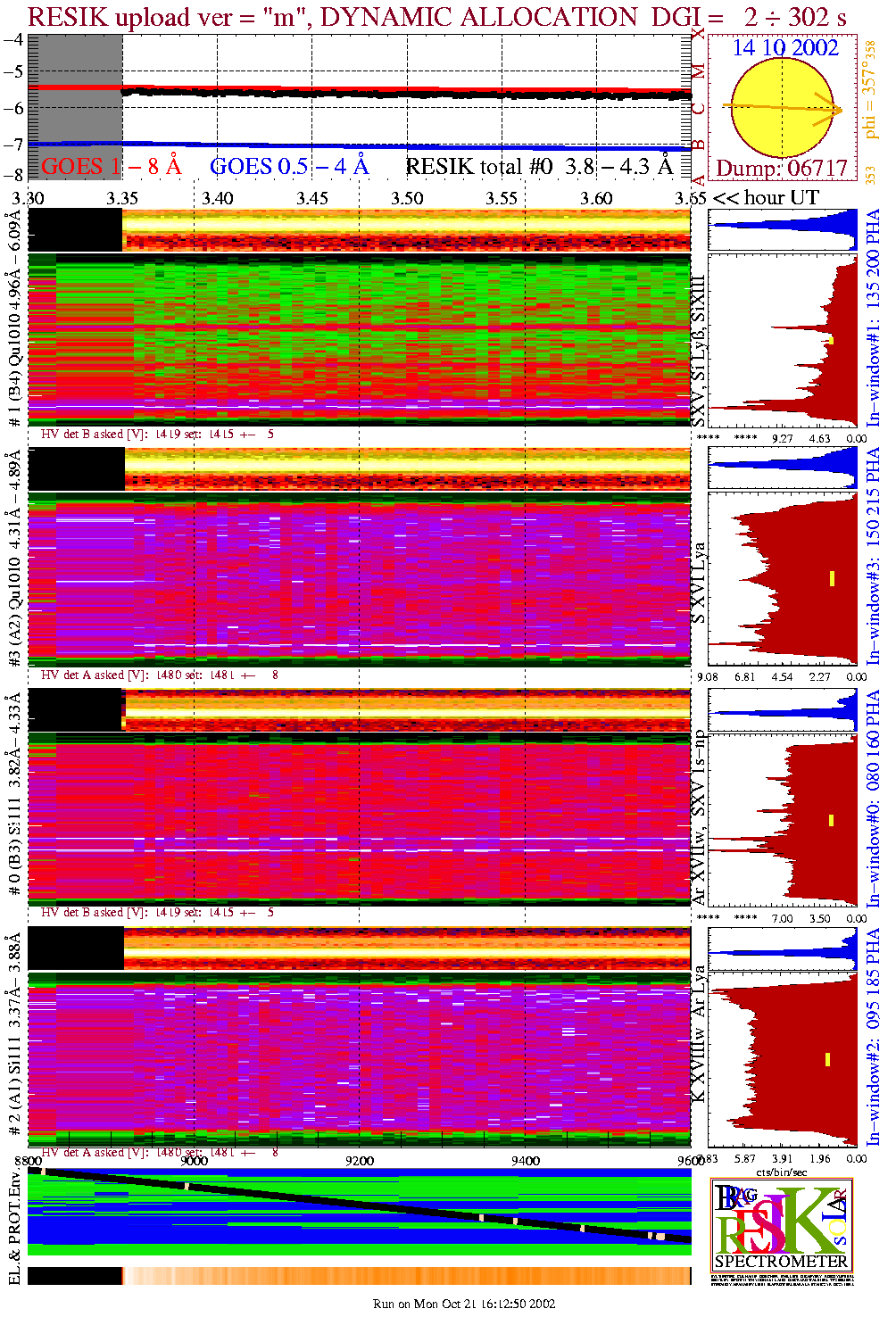Click the 3.50 hour tick label
896x1317 pixels.
[407, 198]
